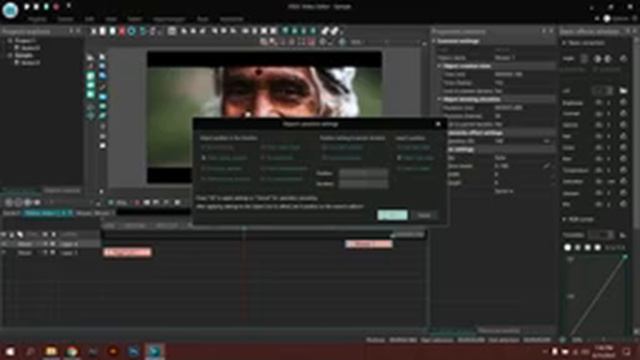640x360 pixels.
Task: Open the View menu
Action: click(x=111, y=19)
